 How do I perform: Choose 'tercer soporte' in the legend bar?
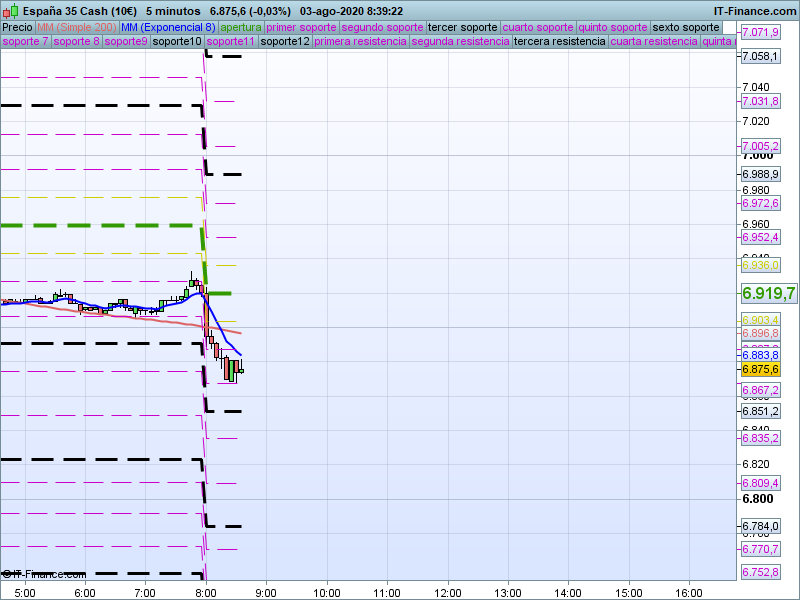tap(462, 27)
